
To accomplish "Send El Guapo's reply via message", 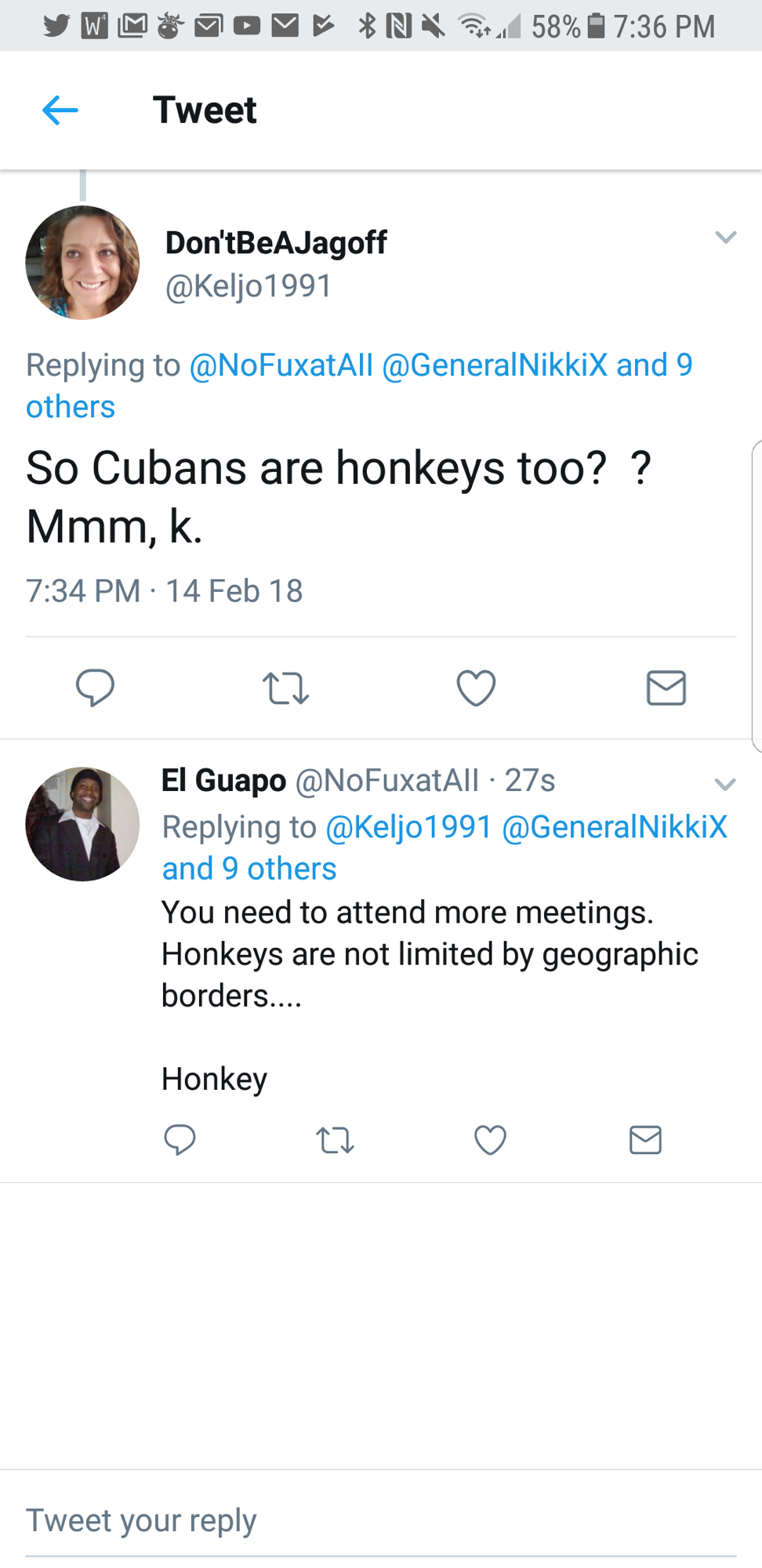I will point(645,1140).
